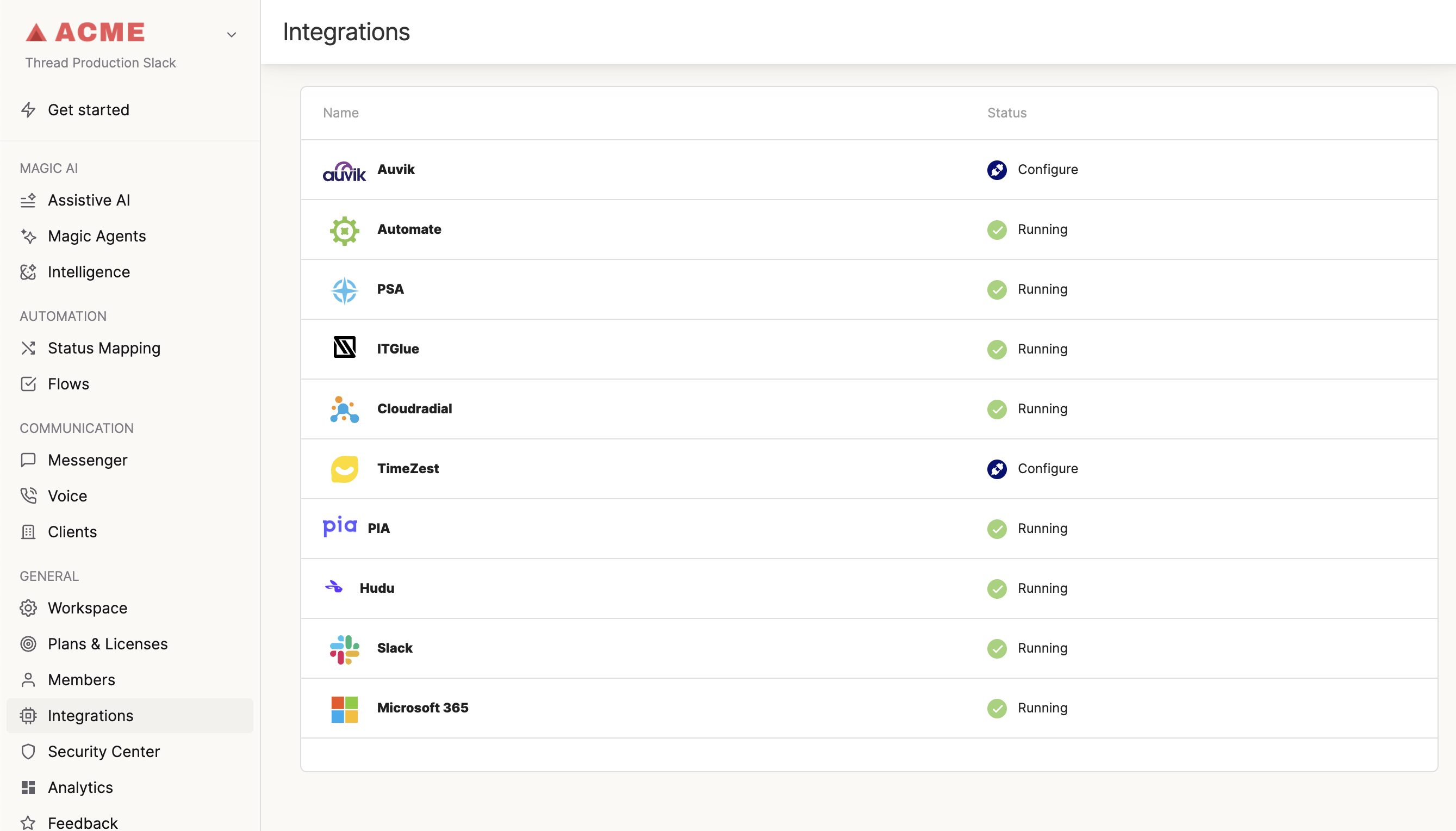Open Analytics page
The image size is (1456, 831).
pos(80,787)
